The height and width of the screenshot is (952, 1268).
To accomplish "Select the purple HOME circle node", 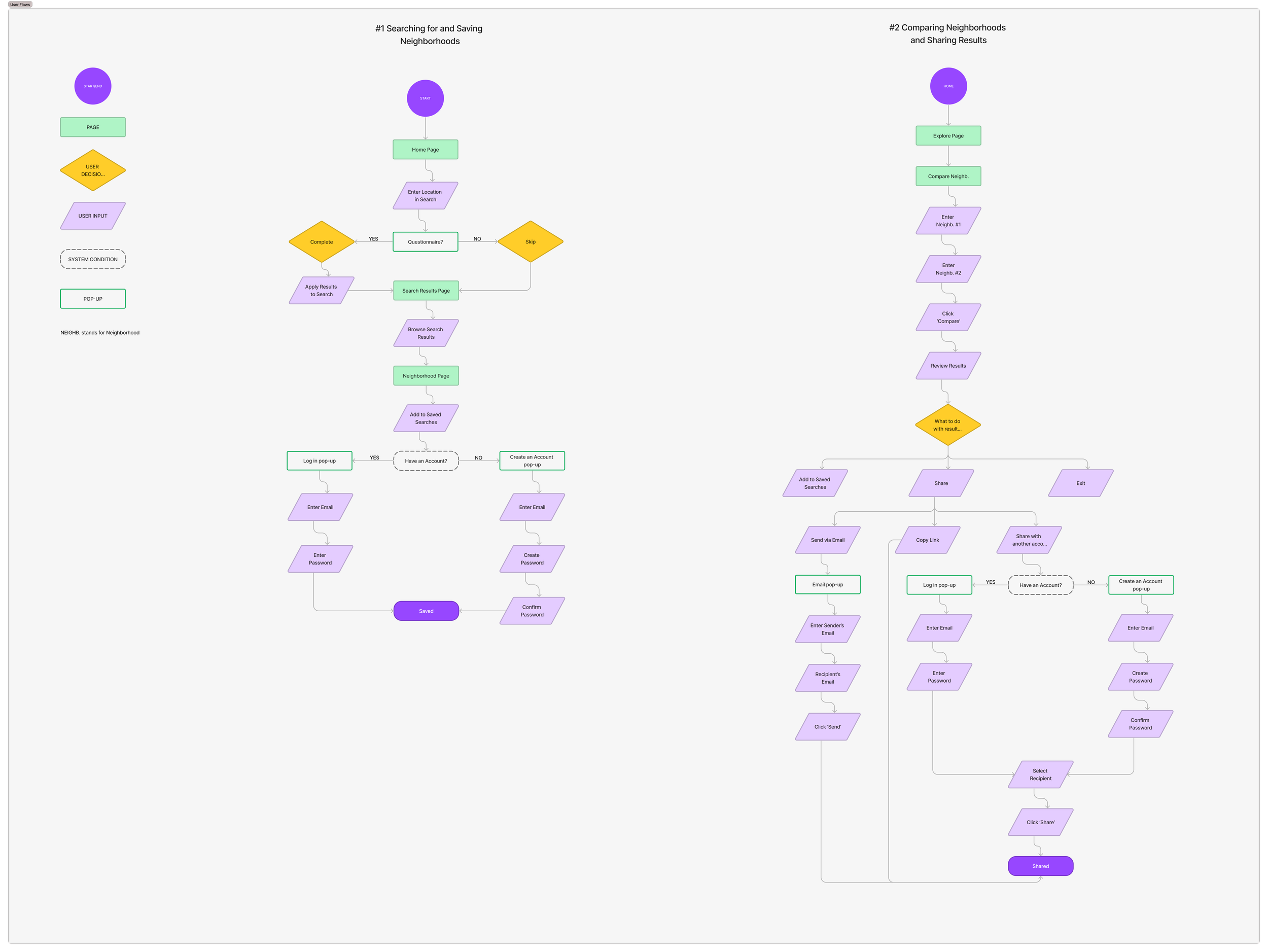I will click(948, 86).
